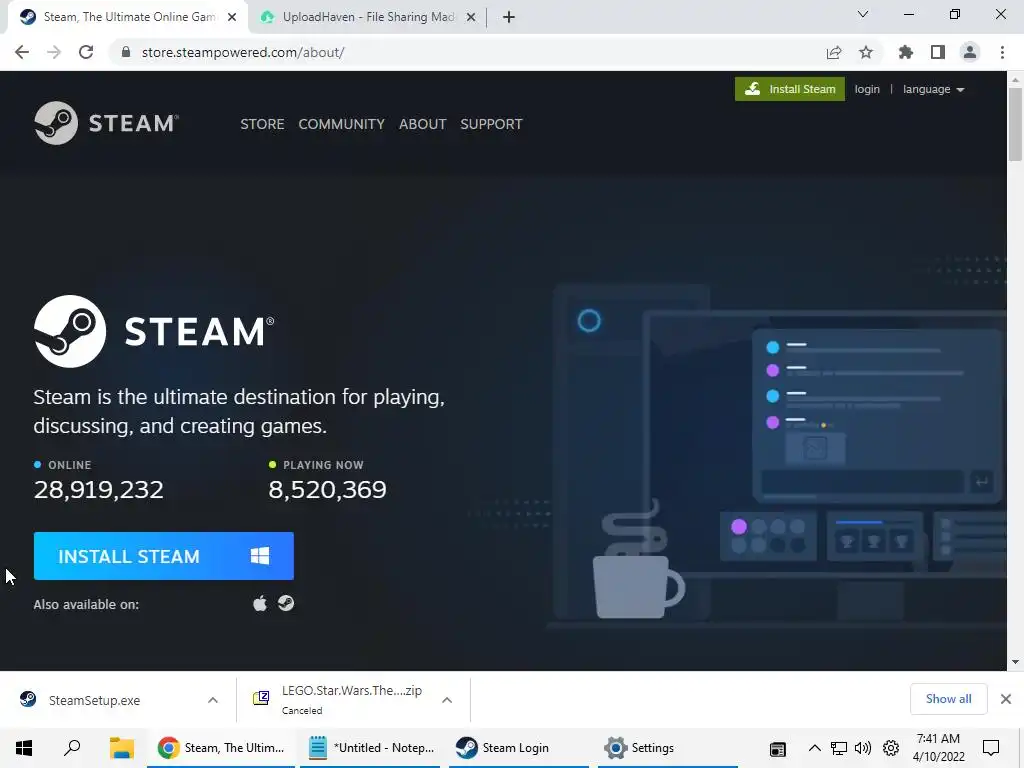This screenshot has height=768, width=1024.
Task: Click the green Install Steam button
Action: coord(790,89)
